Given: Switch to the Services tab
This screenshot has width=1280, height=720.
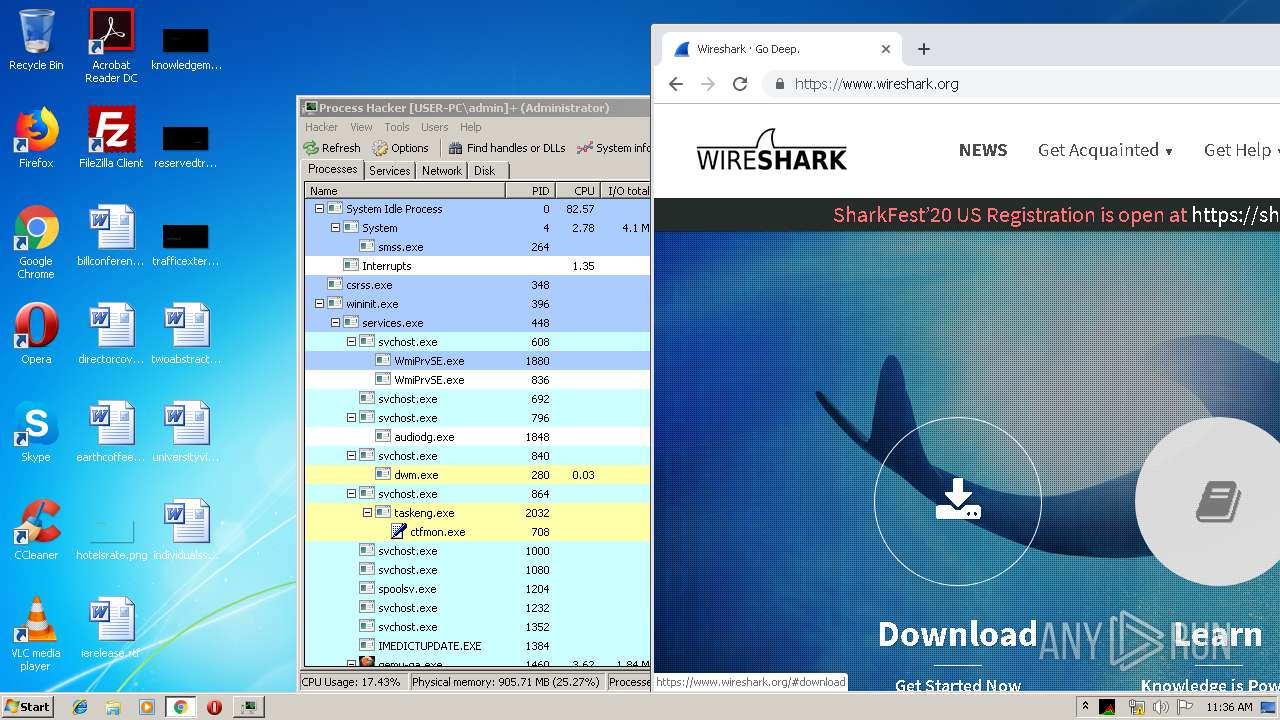Looking at the screenshot, I should 390,171.
